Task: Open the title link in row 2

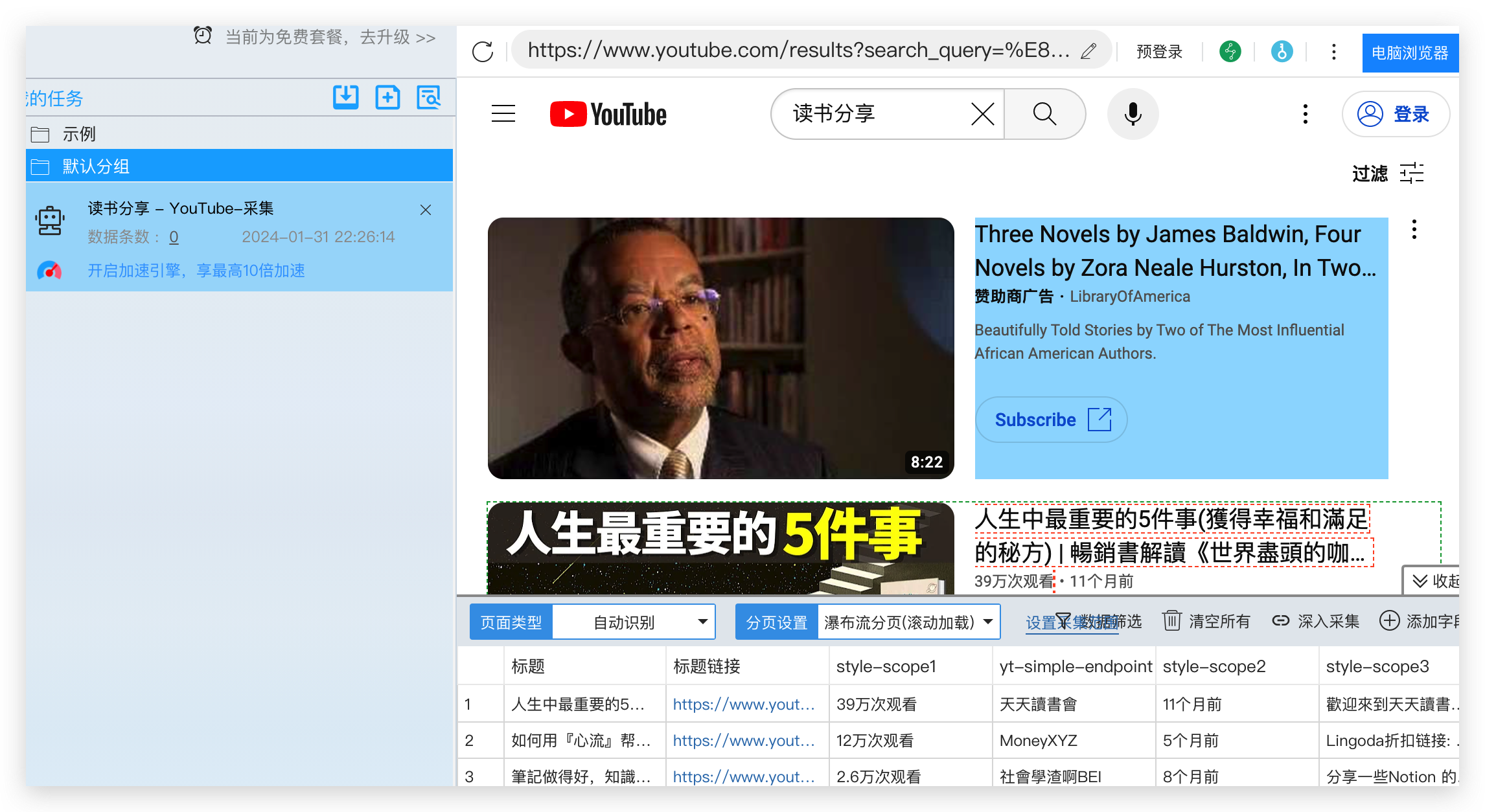Action: (x=744, y=741)
